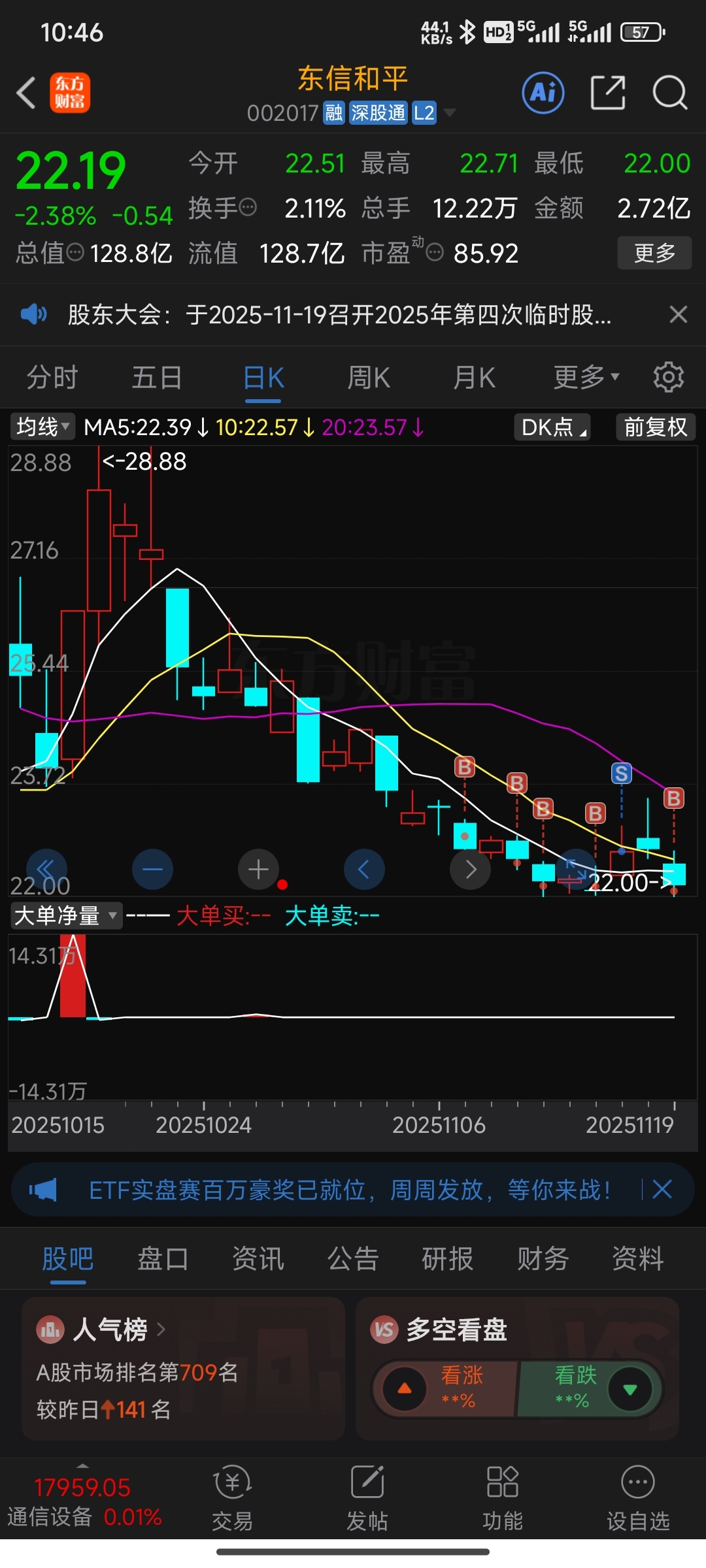Zoom out chart with minus button
The image size is (706, 1568).
click(152, 869)
